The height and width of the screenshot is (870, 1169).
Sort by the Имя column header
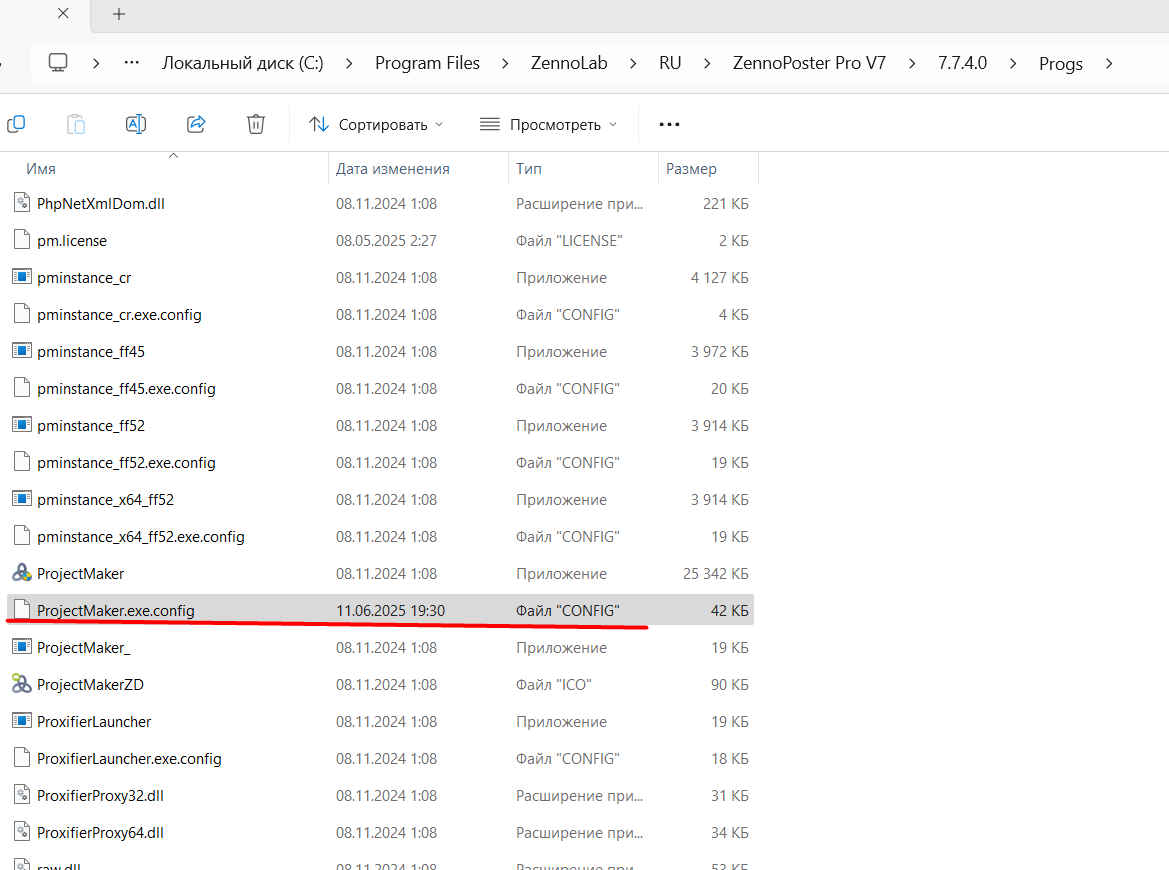tap(41, 168)
